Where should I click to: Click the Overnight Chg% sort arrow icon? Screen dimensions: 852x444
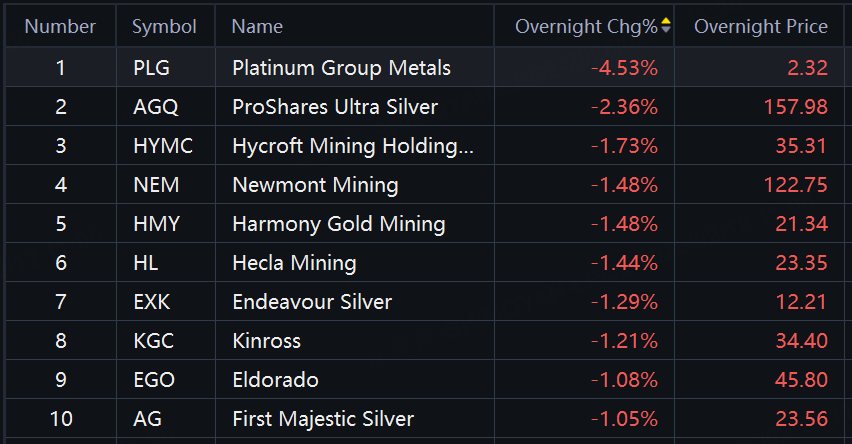pos(666,25)
